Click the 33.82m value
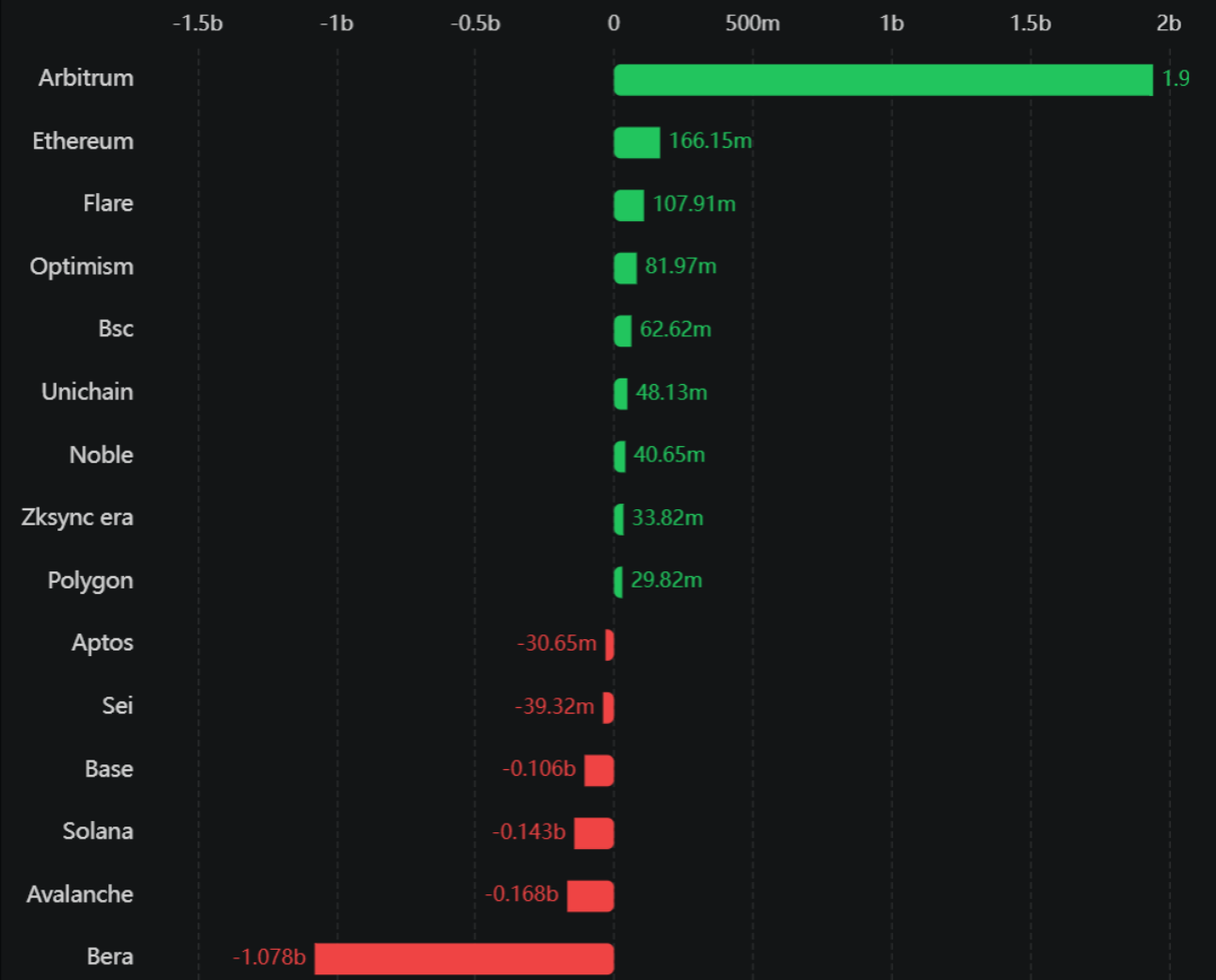The image size is (1216, 980). (667, 518)
